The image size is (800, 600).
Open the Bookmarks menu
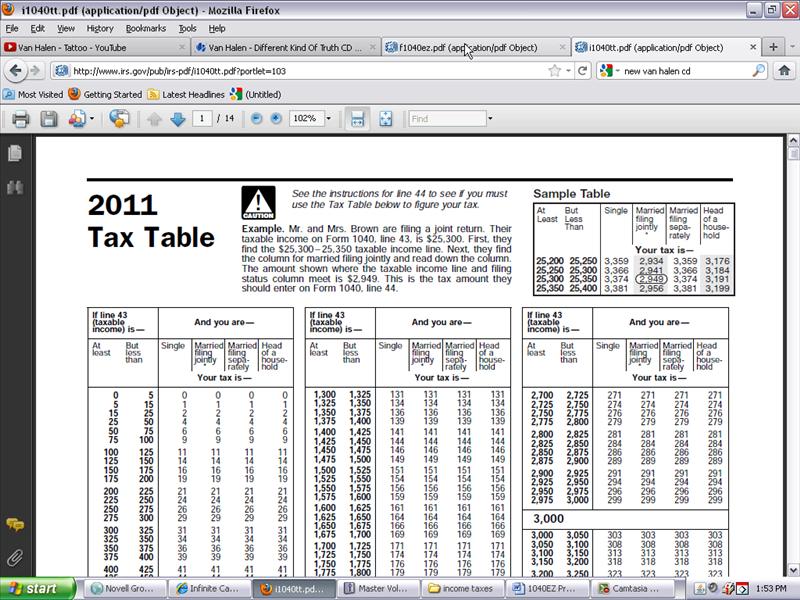tap(146, 29)
